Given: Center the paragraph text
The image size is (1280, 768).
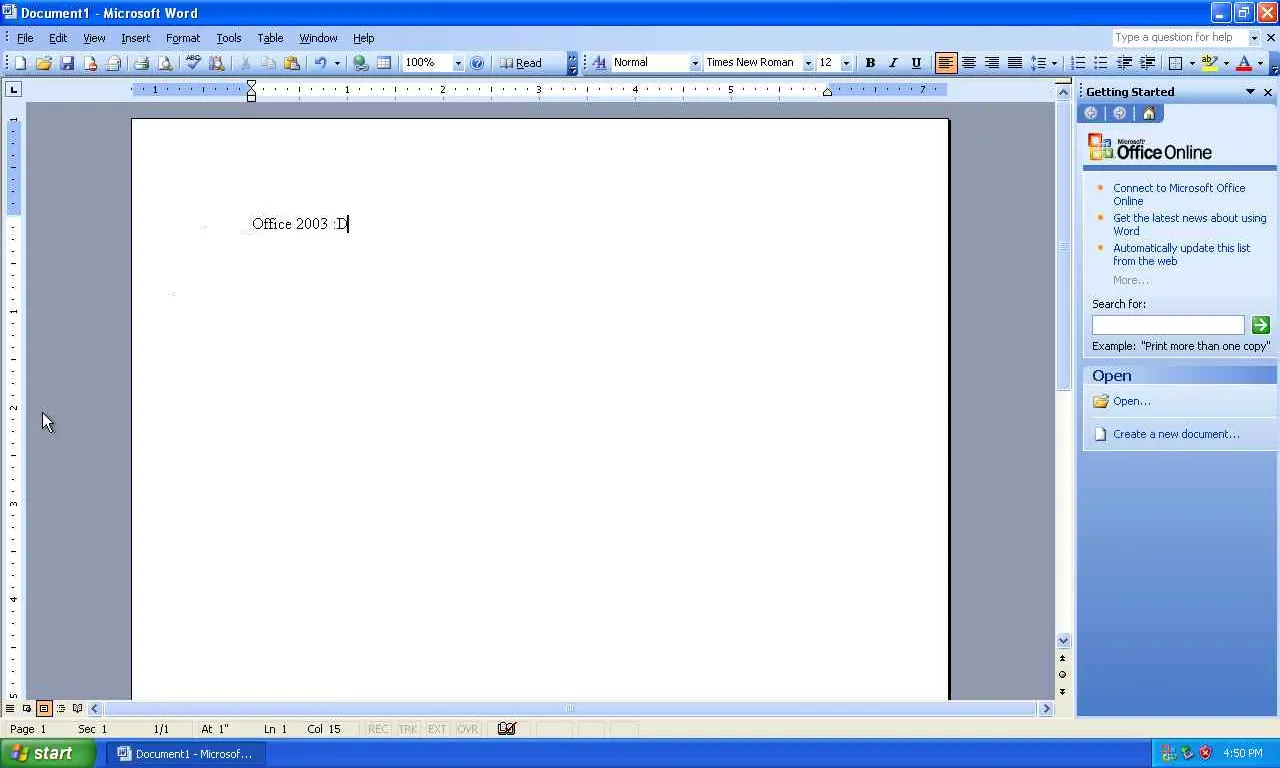Looking at the screenshot, I should [968, 63].
